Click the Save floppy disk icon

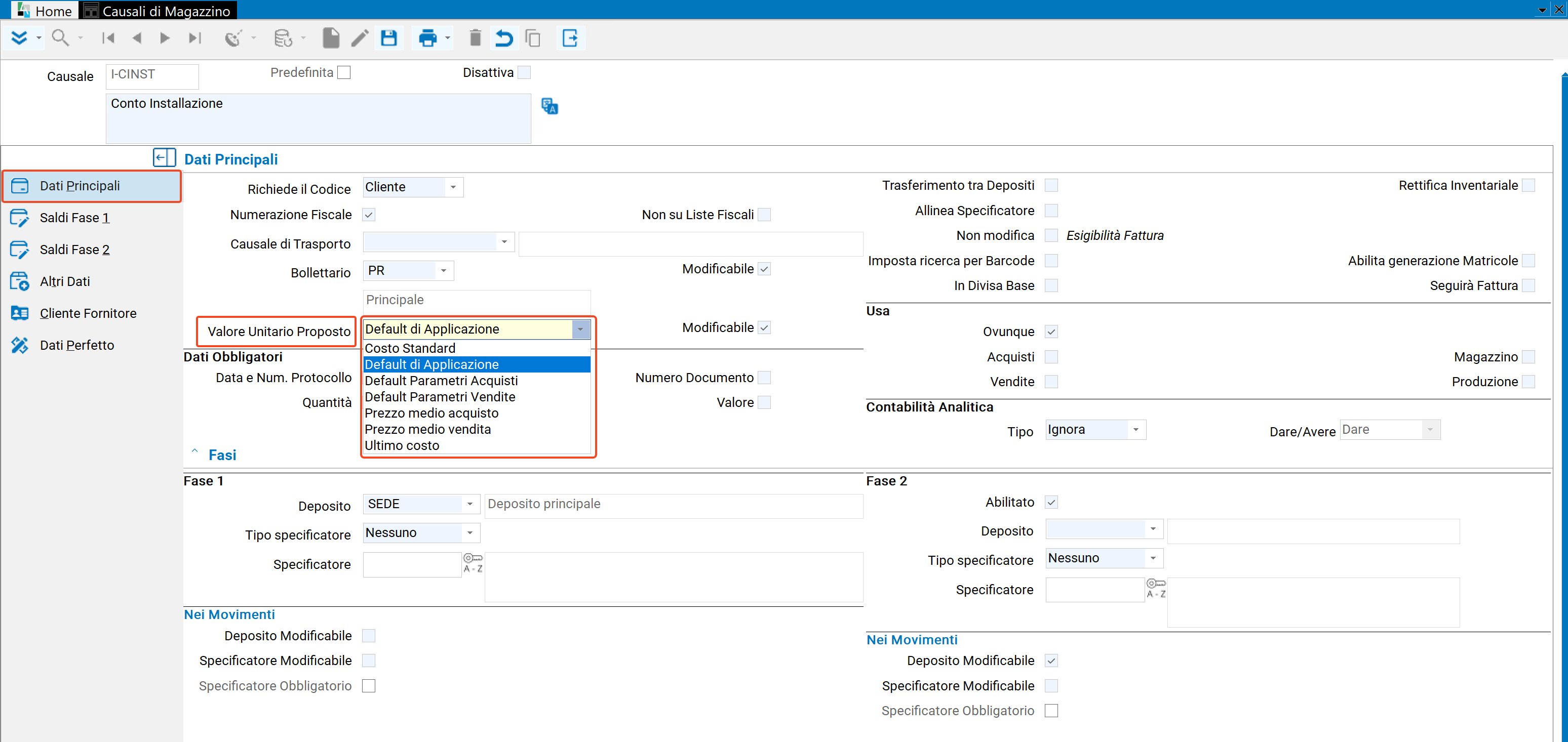388,38
